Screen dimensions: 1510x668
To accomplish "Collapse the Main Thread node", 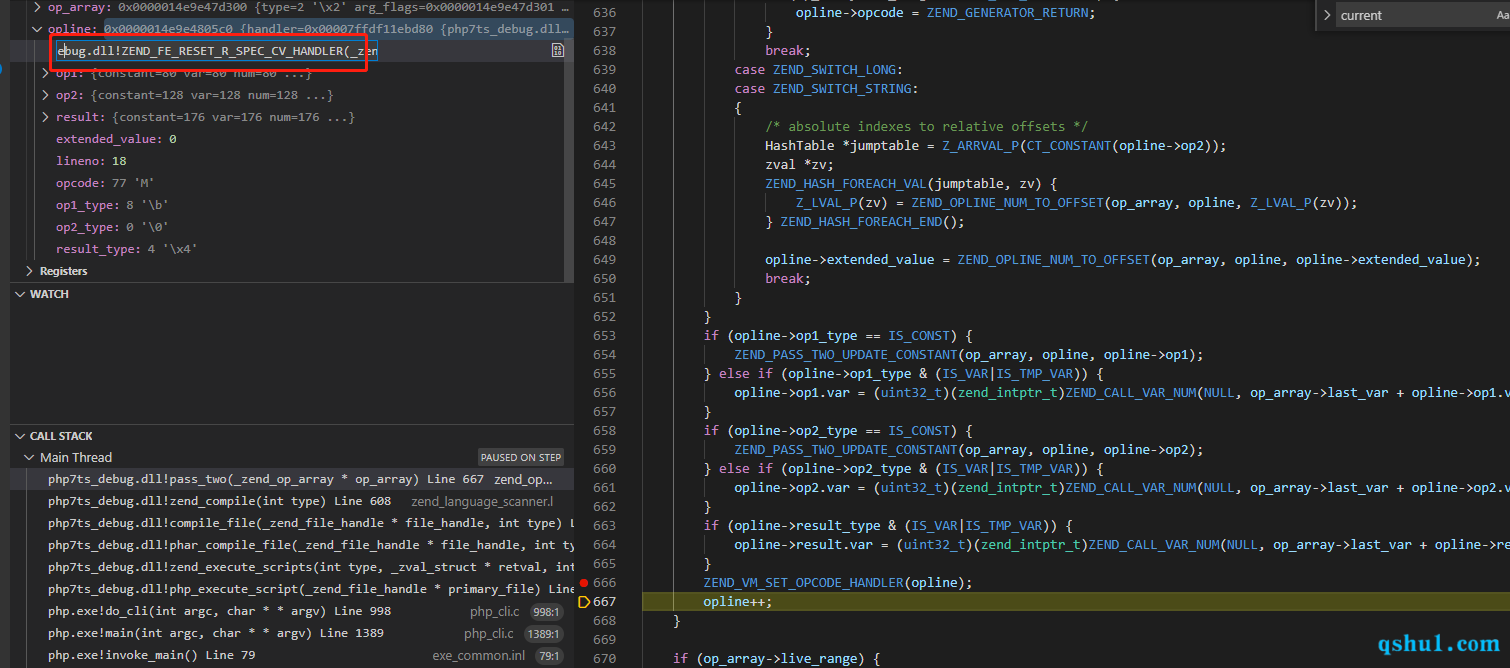I will 29,458.
